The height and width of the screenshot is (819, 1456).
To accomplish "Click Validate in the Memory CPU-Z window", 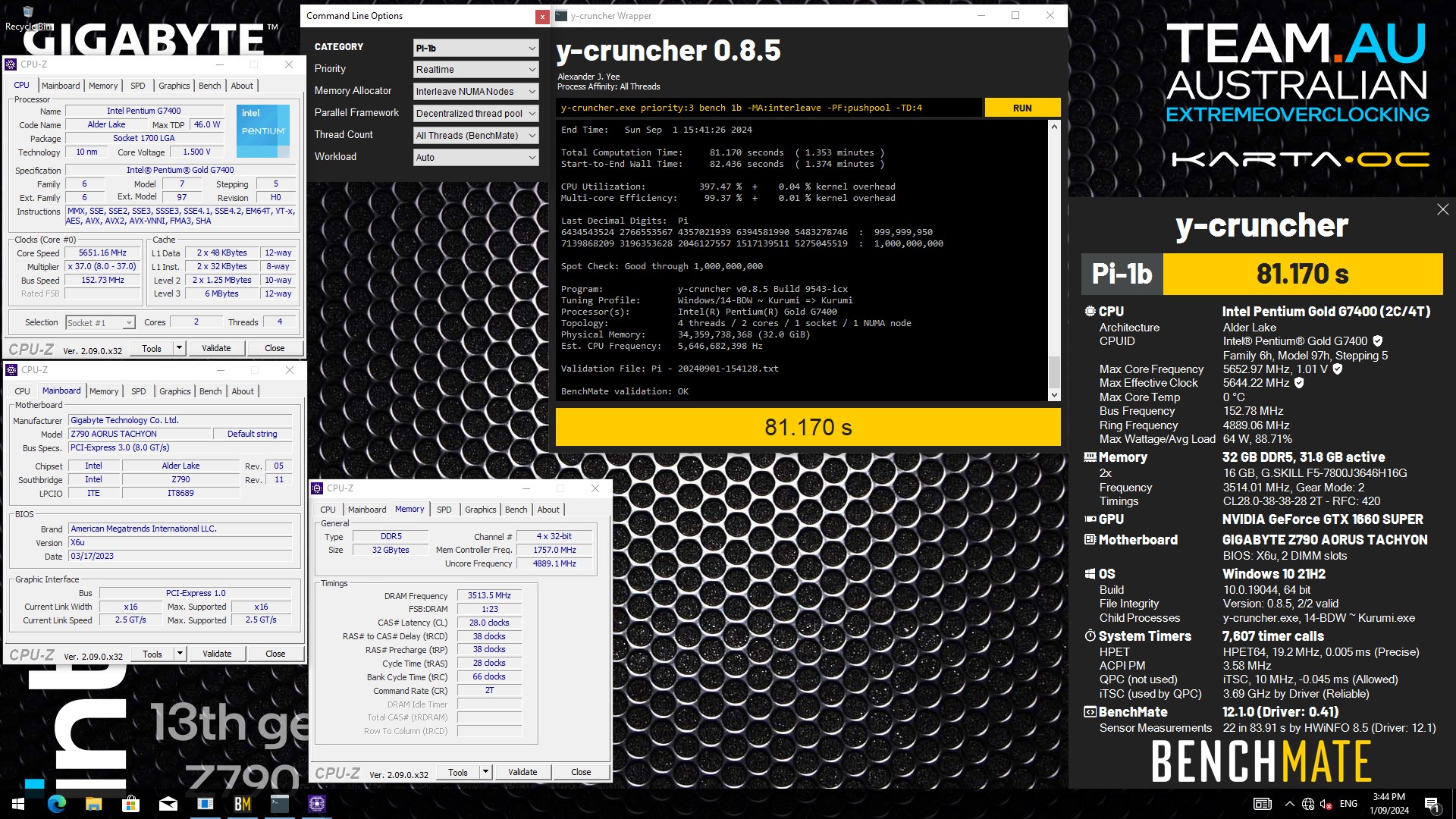I will pyautogui.click(x=522, y=772).
